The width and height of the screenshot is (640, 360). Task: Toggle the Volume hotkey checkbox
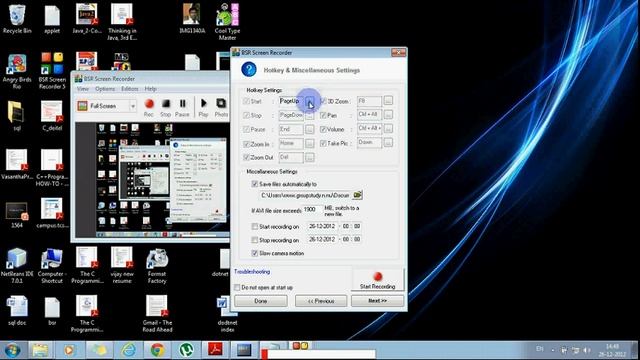click(323, 129)
